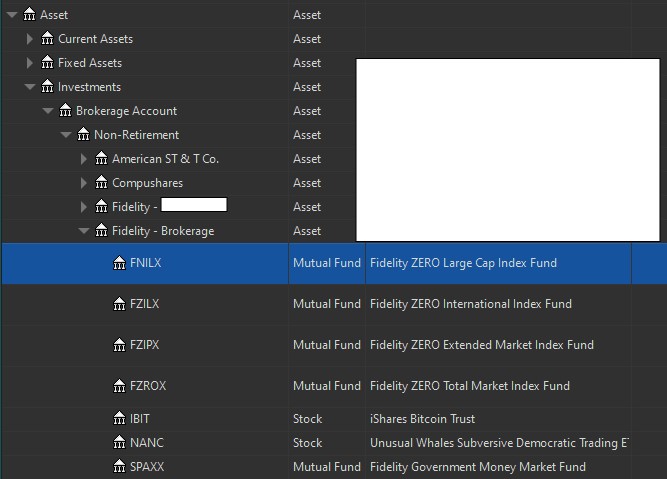Click the bank icon next to FNILX
This screenshot has width=667, height=479.
pyautogui.click(x=119, y=263)
